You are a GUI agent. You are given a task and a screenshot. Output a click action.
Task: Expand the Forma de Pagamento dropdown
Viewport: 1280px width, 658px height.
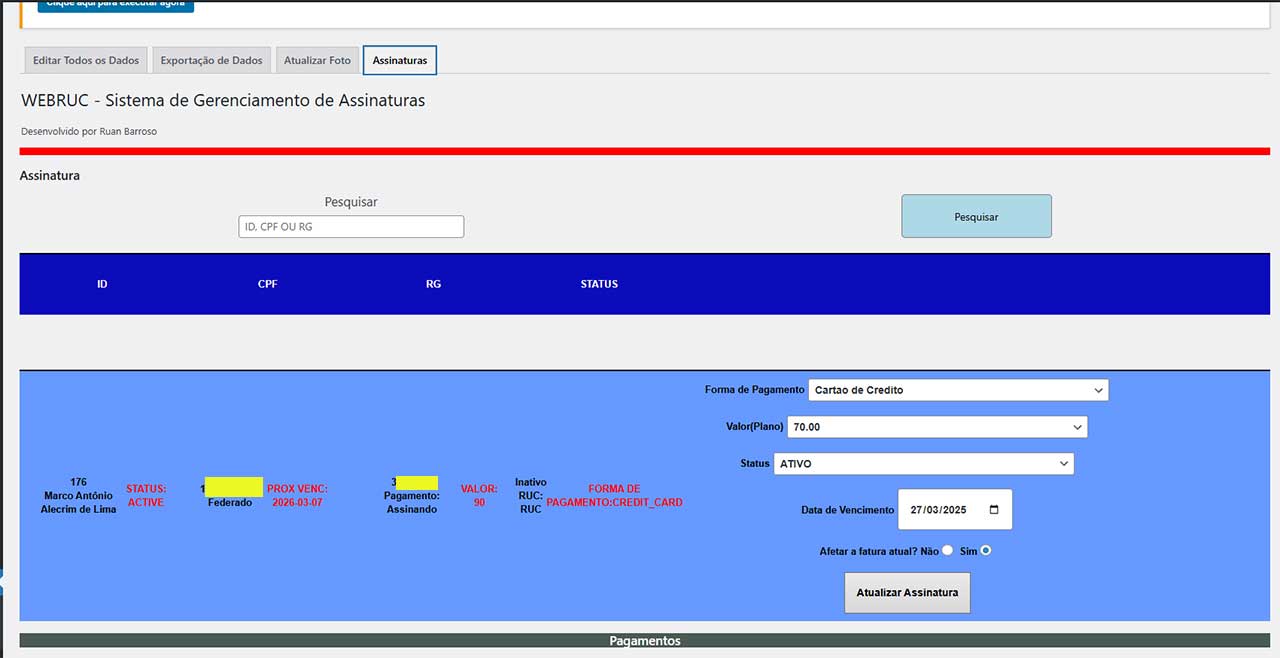click(x=957, y=390)
